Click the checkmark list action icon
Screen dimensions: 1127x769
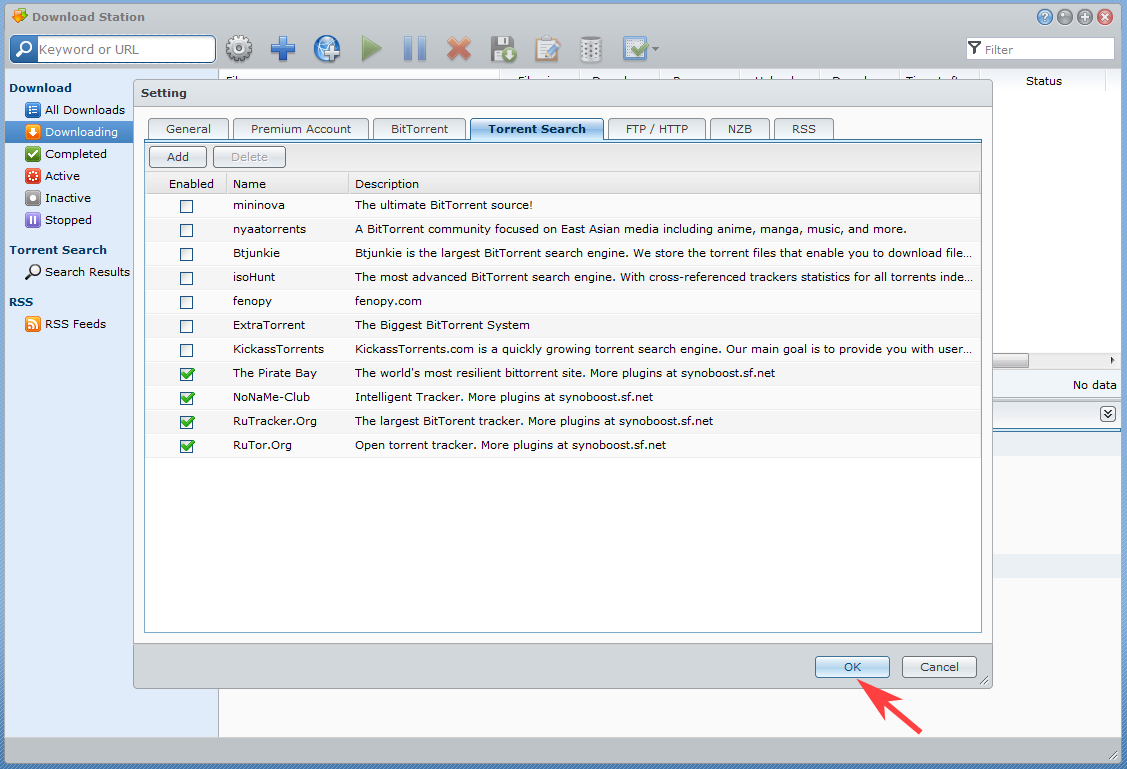click(635, 49)
